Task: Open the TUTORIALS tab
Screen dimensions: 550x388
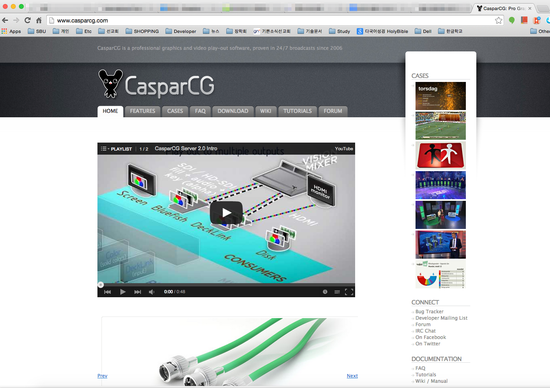Action: [297, 111]
